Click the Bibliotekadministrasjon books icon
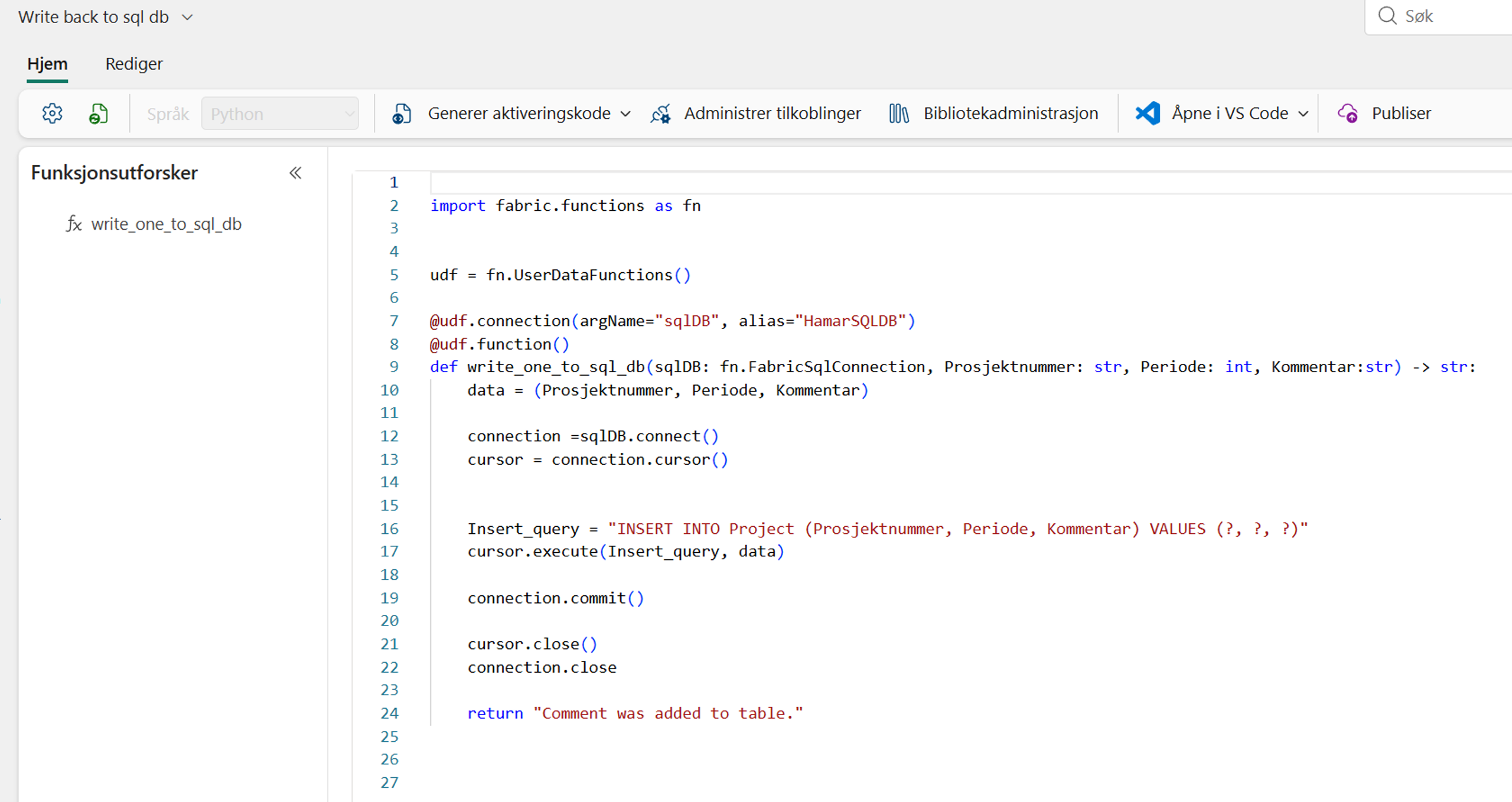Viewport: 1512px width, 802px height. (x=898, y=113)
